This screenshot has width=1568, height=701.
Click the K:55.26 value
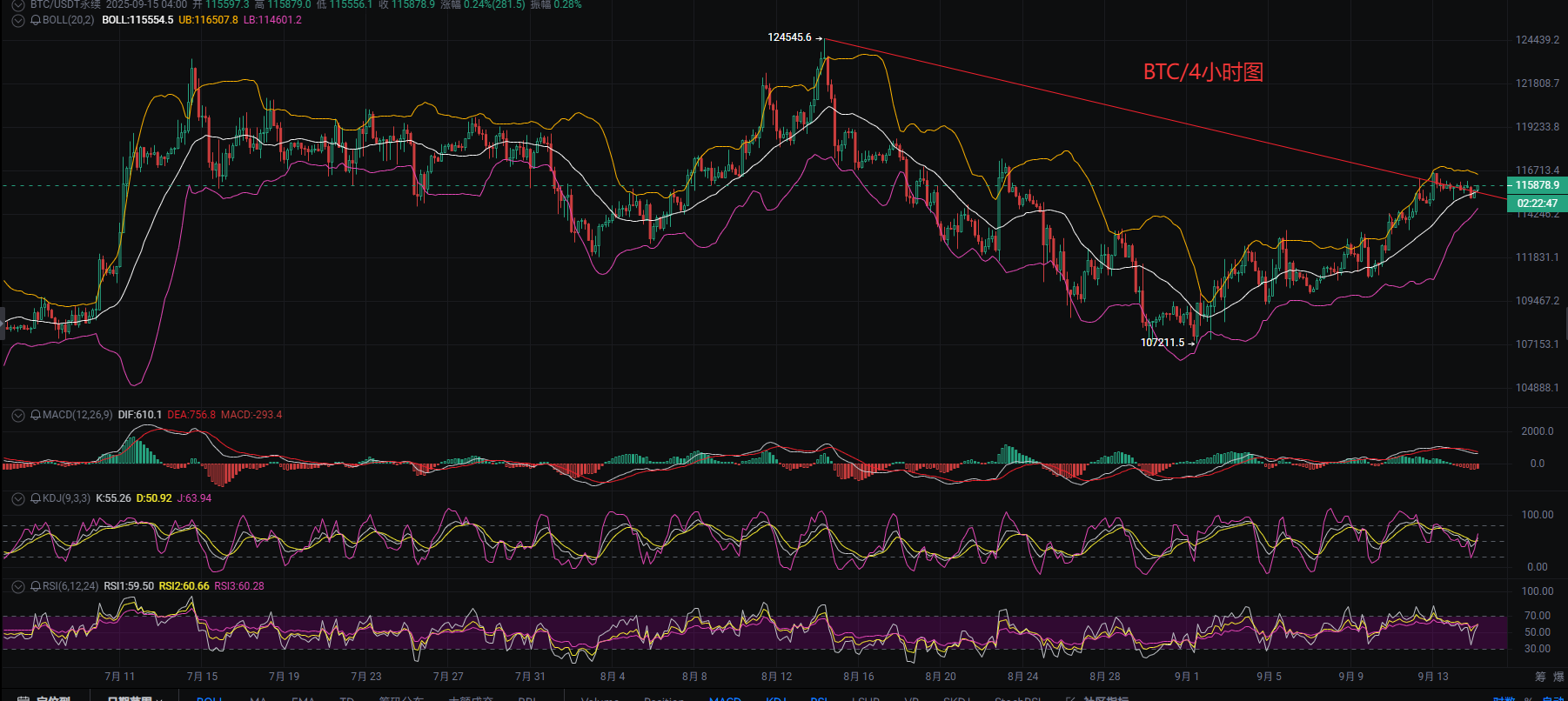click(x=113, y=498)
